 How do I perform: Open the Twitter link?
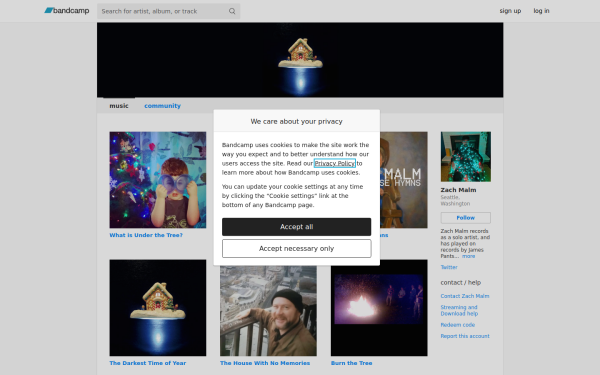pos(449,267)
